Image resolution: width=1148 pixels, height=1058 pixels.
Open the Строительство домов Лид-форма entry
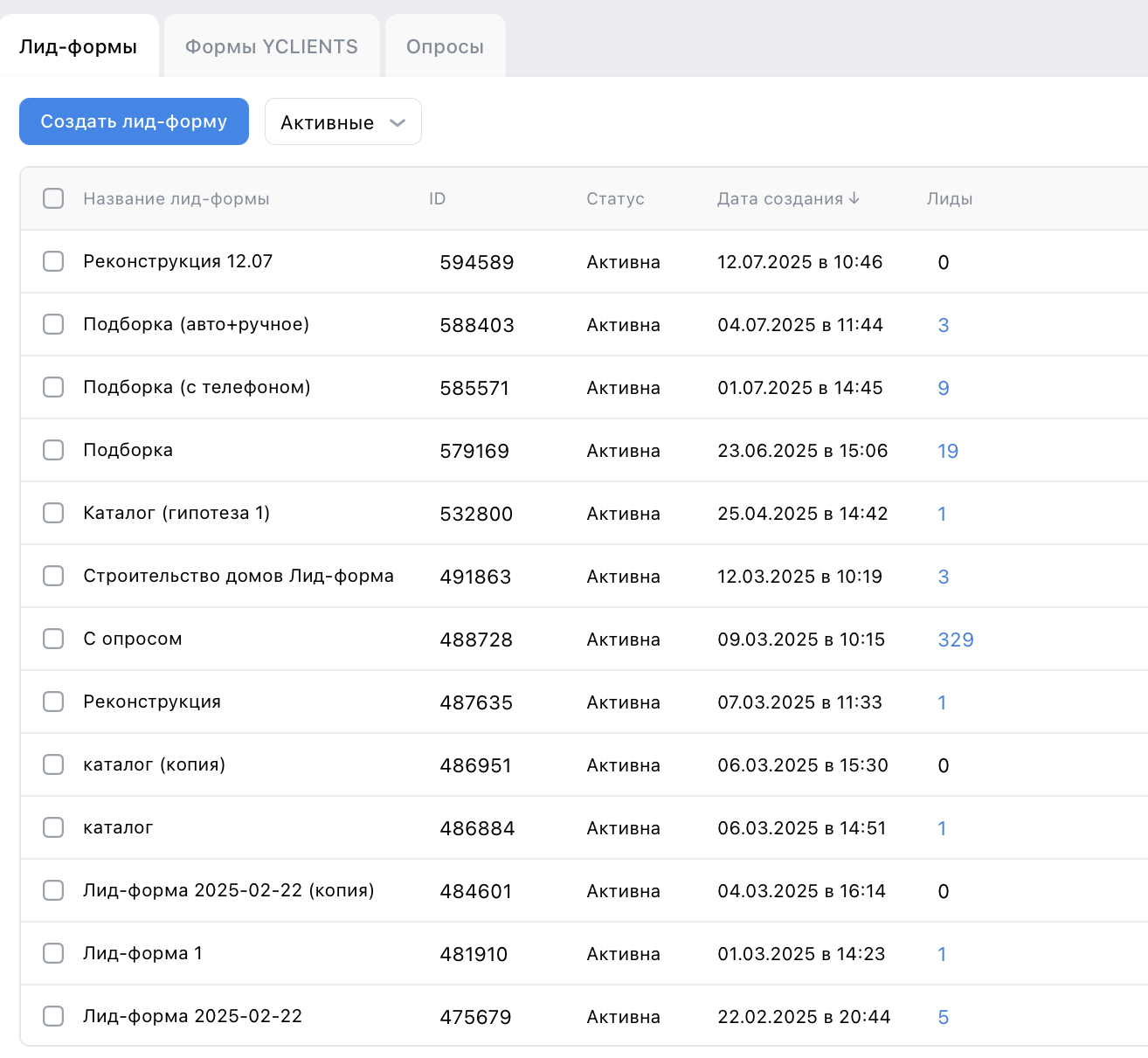coord(238,576)
